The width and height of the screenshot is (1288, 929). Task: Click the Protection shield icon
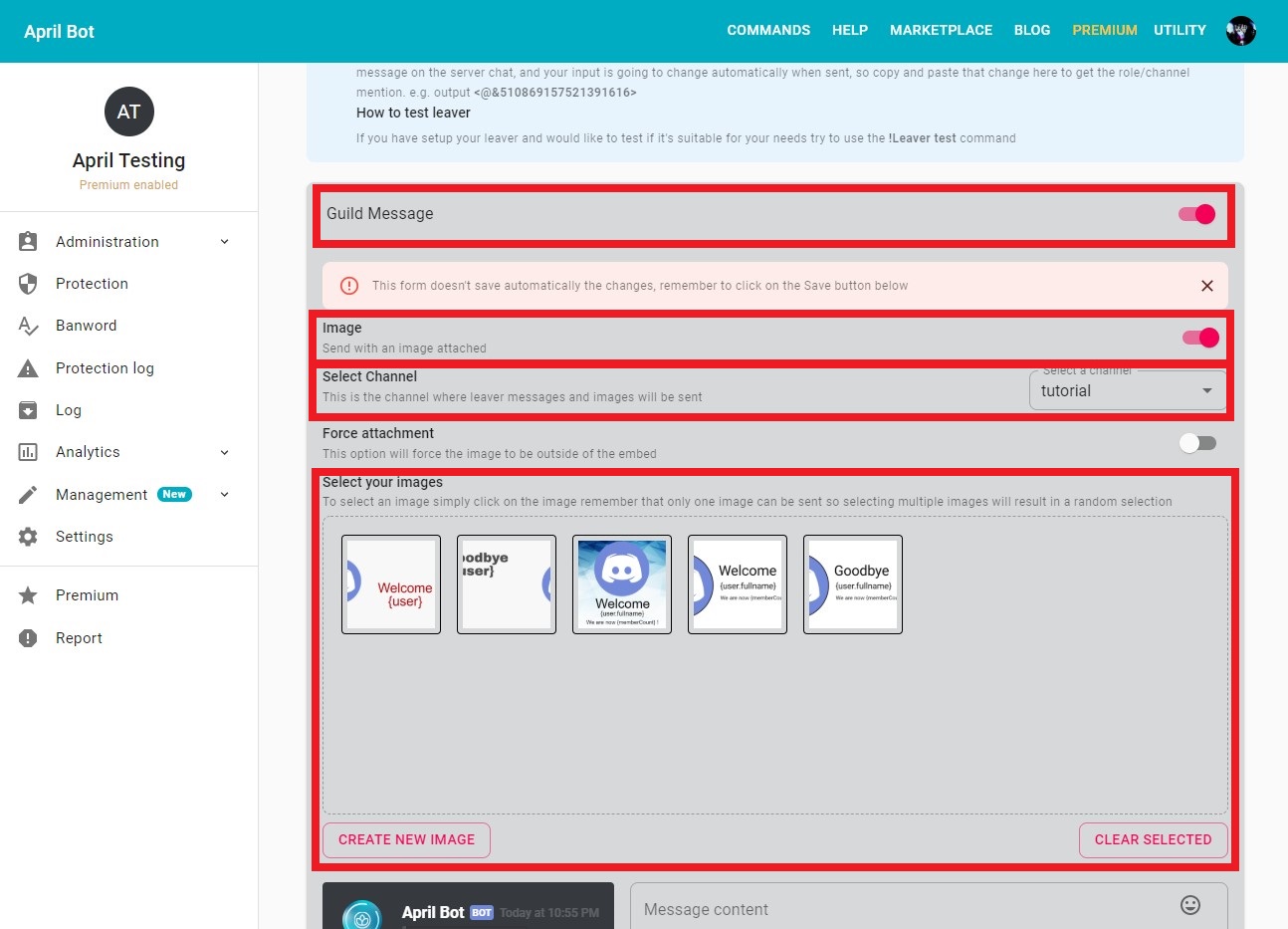coord(28,284)
